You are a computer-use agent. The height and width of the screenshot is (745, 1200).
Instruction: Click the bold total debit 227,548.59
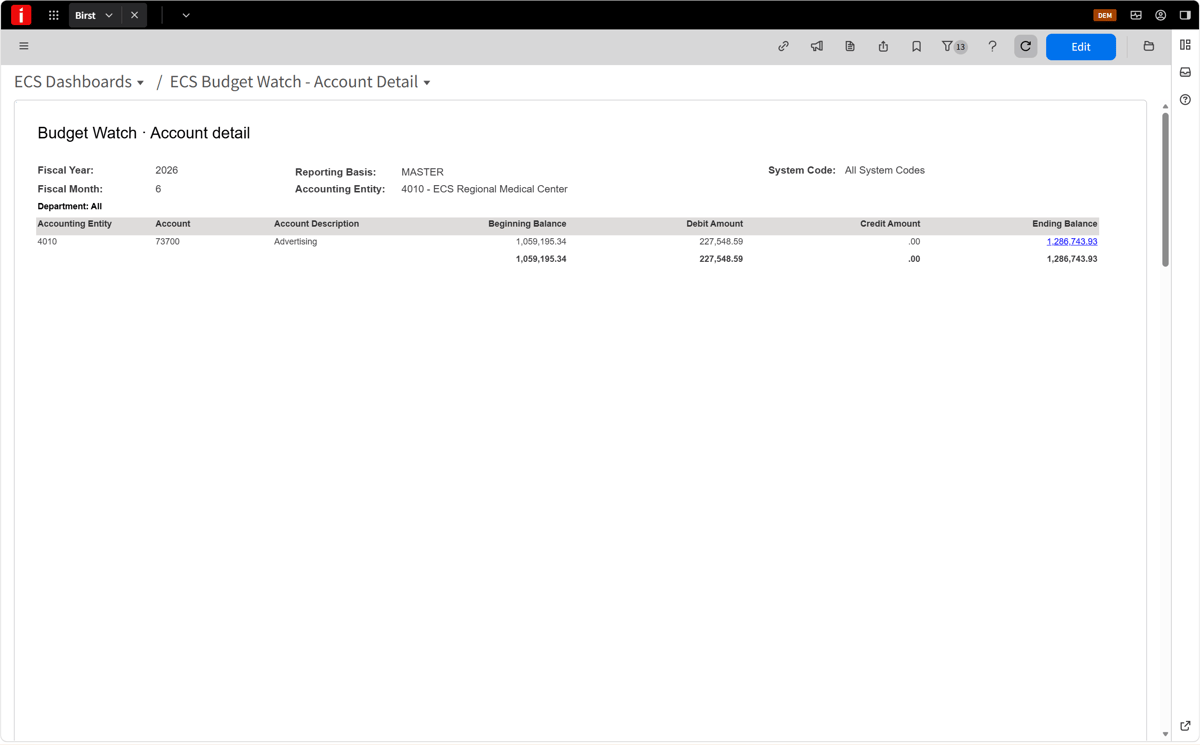721,259
